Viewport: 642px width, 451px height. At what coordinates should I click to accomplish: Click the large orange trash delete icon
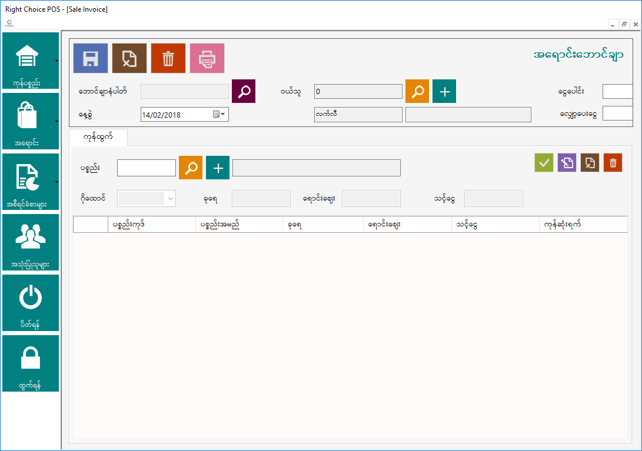click(168, 58)
